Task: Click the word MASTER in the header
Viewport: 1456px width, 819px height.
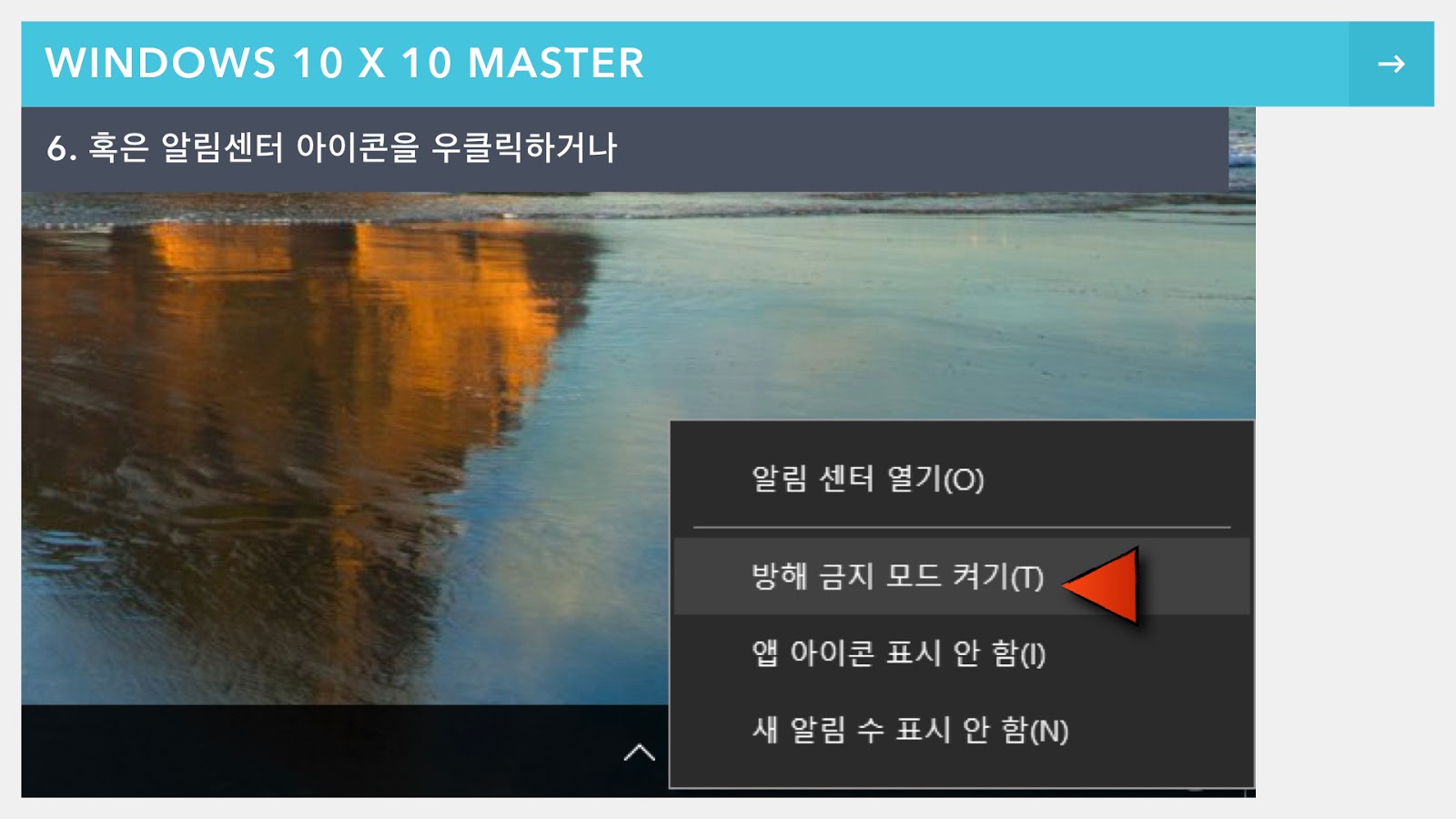Action: tap(556, 64)
